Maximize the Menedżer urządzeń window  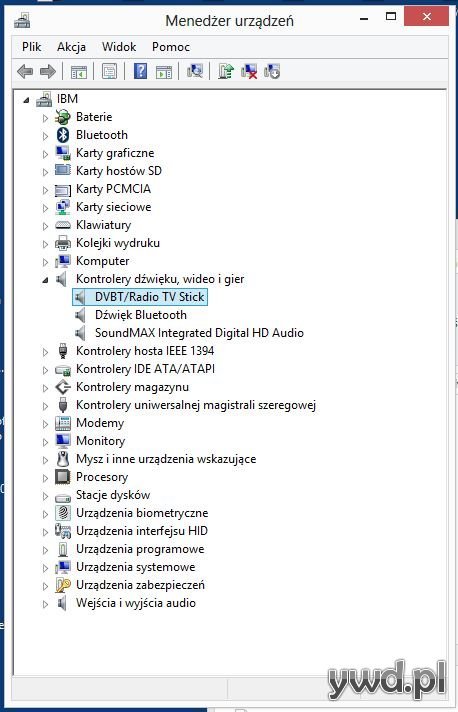tap(390, 17)
